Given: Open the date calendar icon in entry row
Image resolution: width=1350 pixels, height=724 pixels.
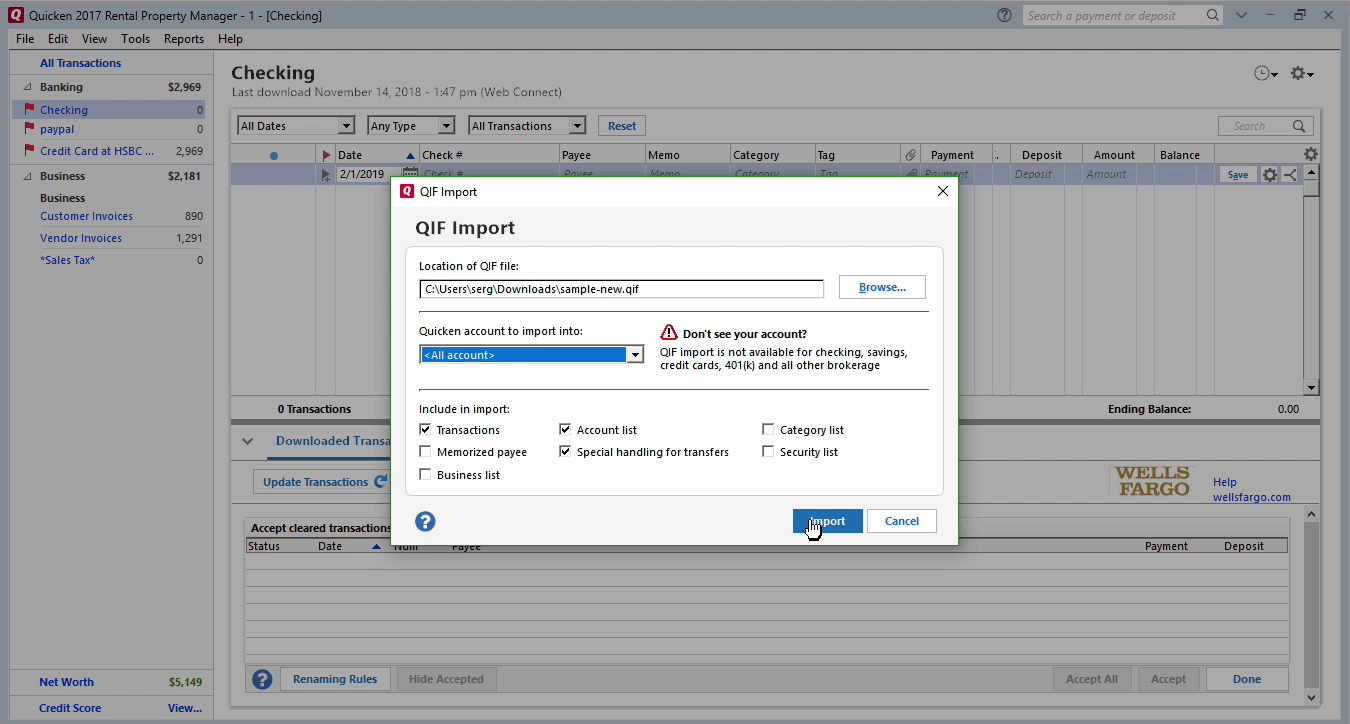Looking at the screenshot, I should click(x=409, y=174).
